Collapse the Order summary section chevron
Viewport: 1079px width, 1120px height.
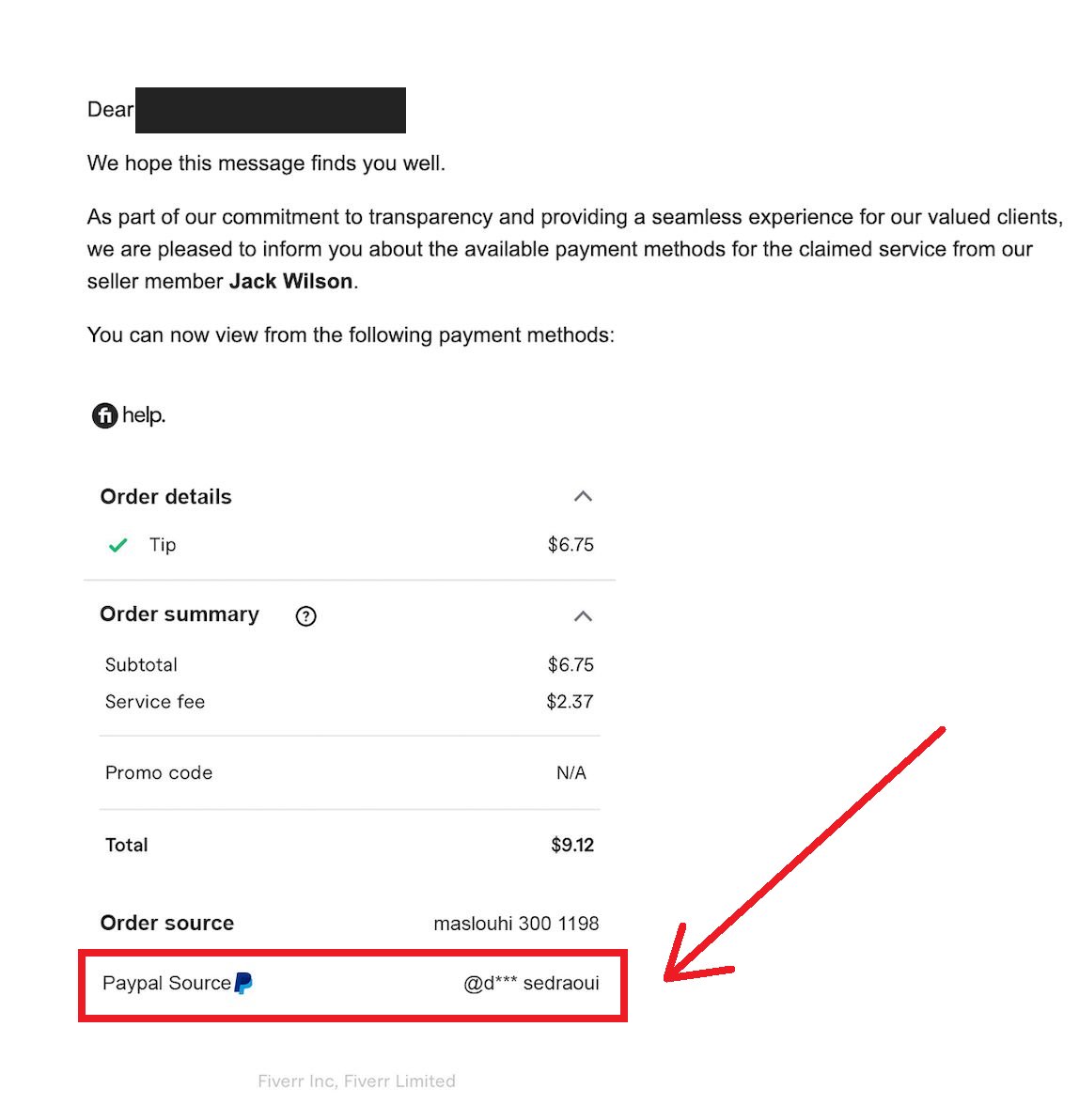tap(583, 615)
